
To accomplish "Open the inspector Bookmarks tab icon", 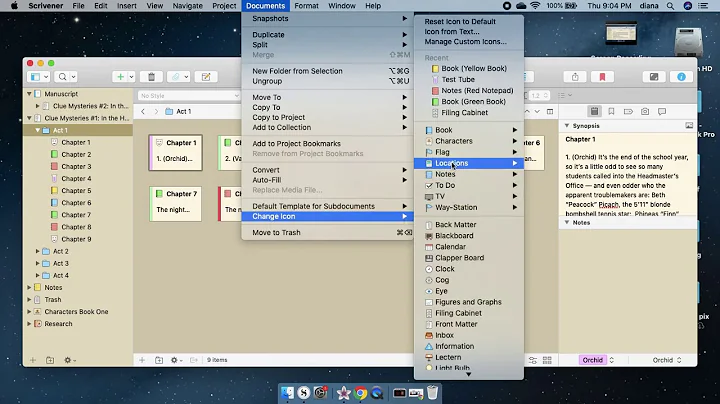I will pos(611,111).
